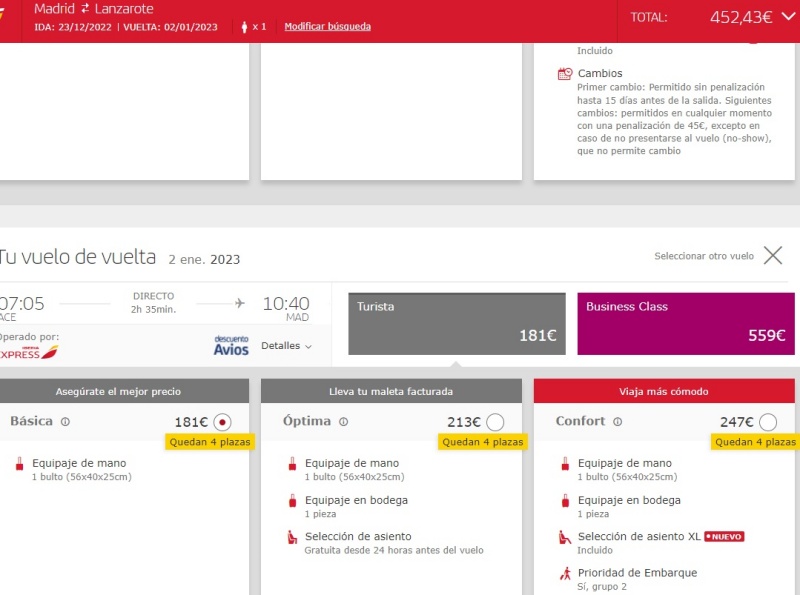800x595 pixels.
Task: Click the Cambios ticket change icon
Action: 565,74
